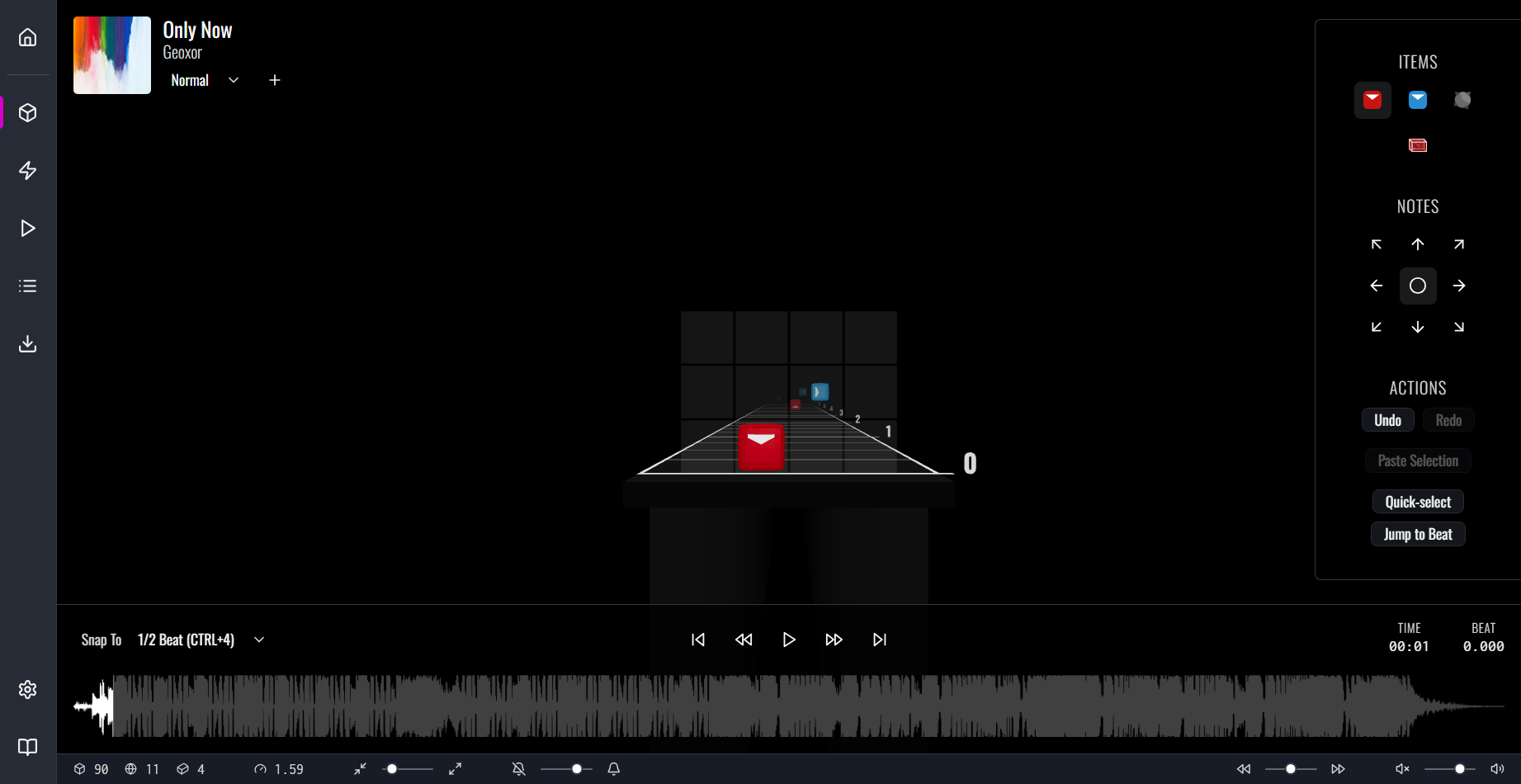Open the Events lightning tab in sidebar

click(28, 171)
